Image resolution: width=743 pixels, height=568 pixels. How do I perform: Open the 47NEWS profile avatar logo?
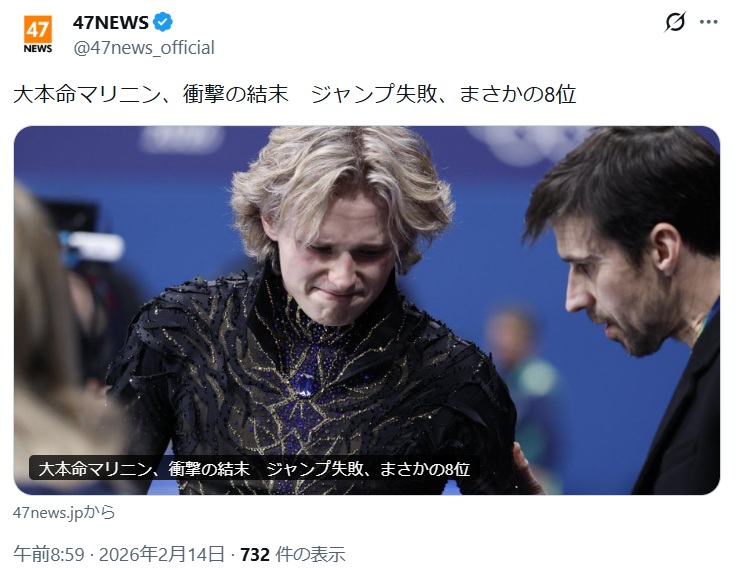click(x=37, y=34)
